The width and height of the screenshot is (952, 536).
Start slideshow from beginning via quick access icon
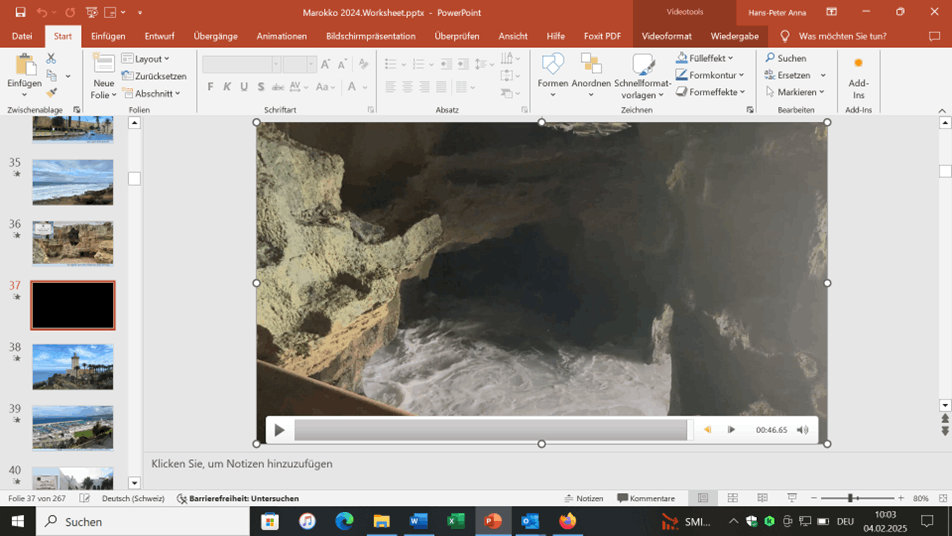[x=92, y=12]
